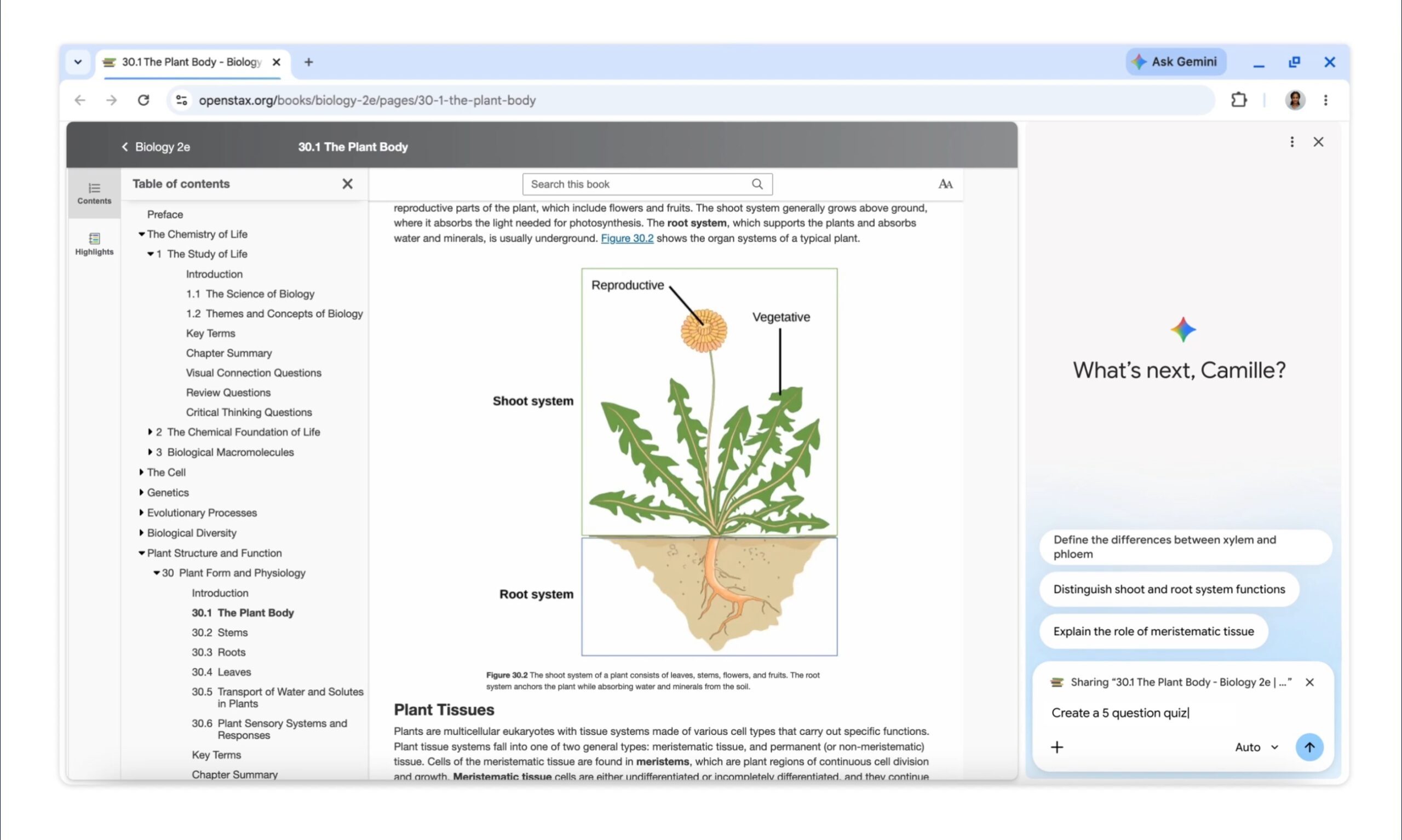
Task: Open site information icon in address bar
Action: pyautogui.click(x=182, y=100)
